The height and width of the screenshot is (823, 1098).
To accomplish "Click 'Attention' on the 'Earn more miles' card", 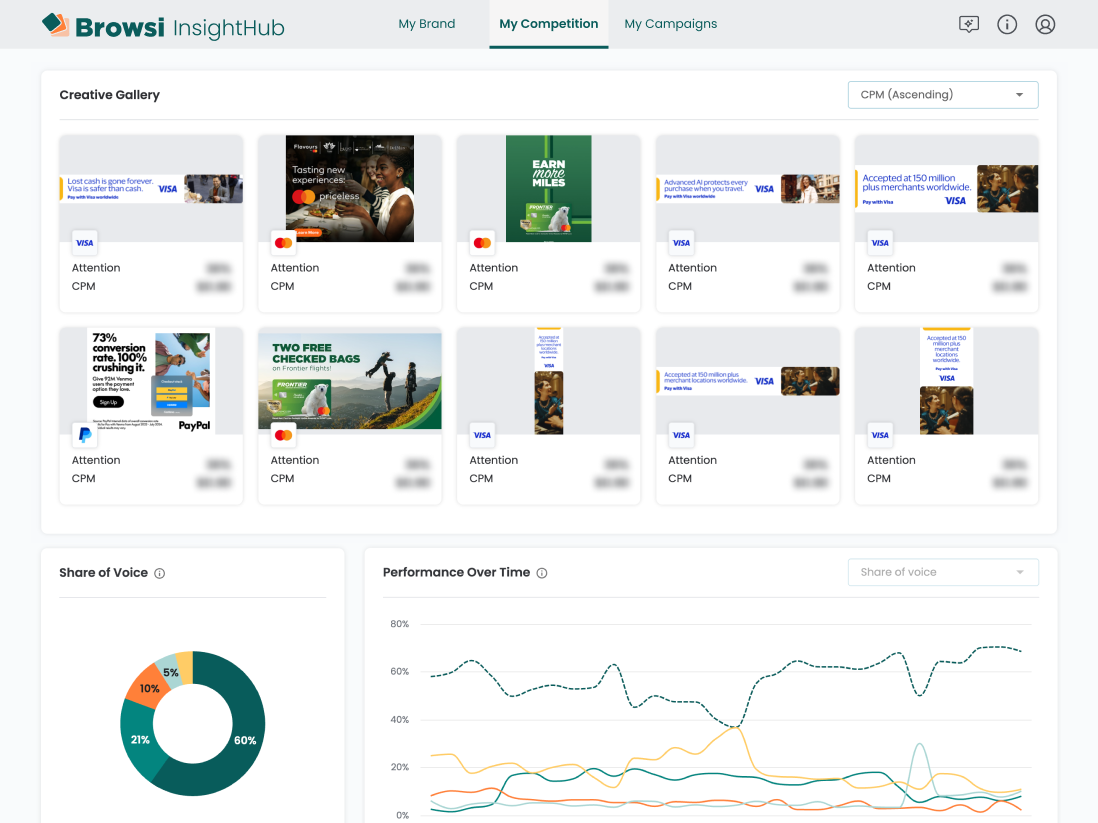I will 494,268.
